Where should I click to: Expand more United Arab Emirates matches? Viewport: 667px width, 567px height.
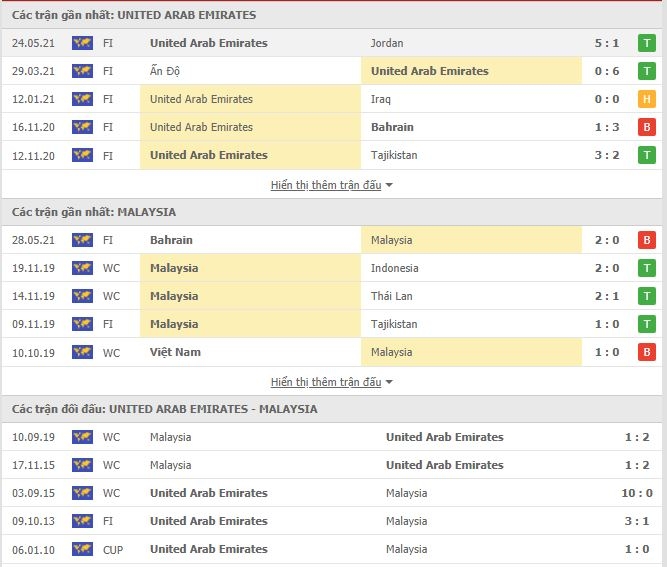326,185
